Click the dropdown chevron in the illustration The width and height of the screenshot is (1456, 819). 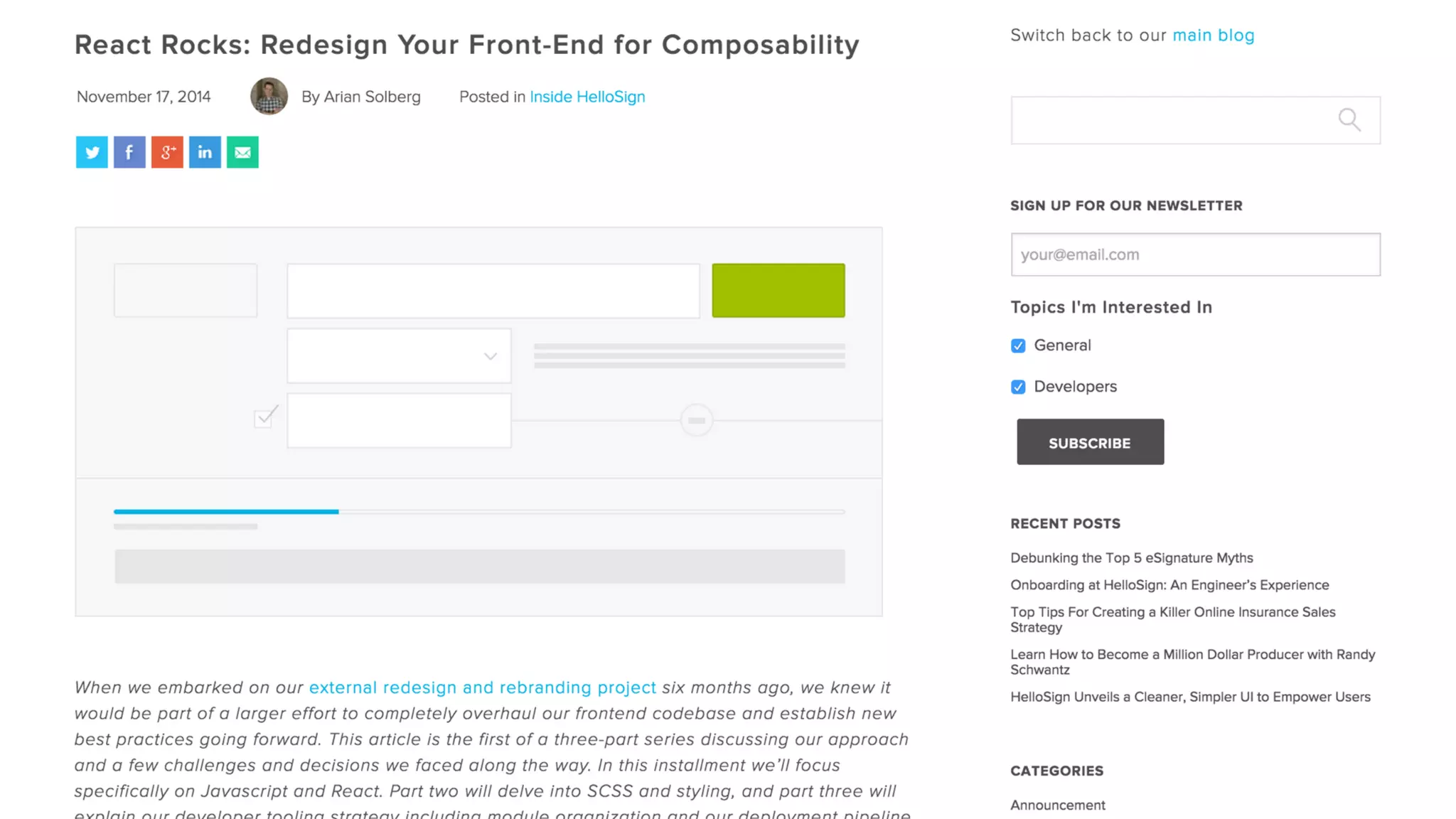491,356
